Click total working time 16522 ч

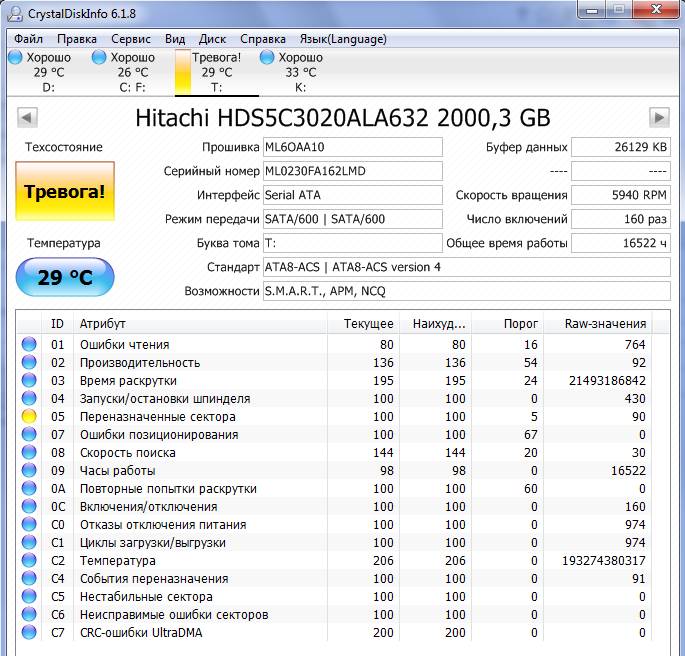point(621,243)
